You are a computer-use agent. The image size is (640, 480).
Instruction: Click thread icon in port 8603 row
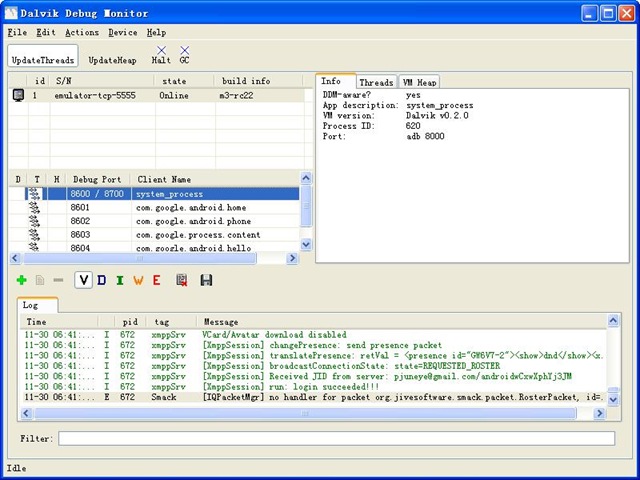[x=34, y=234]
